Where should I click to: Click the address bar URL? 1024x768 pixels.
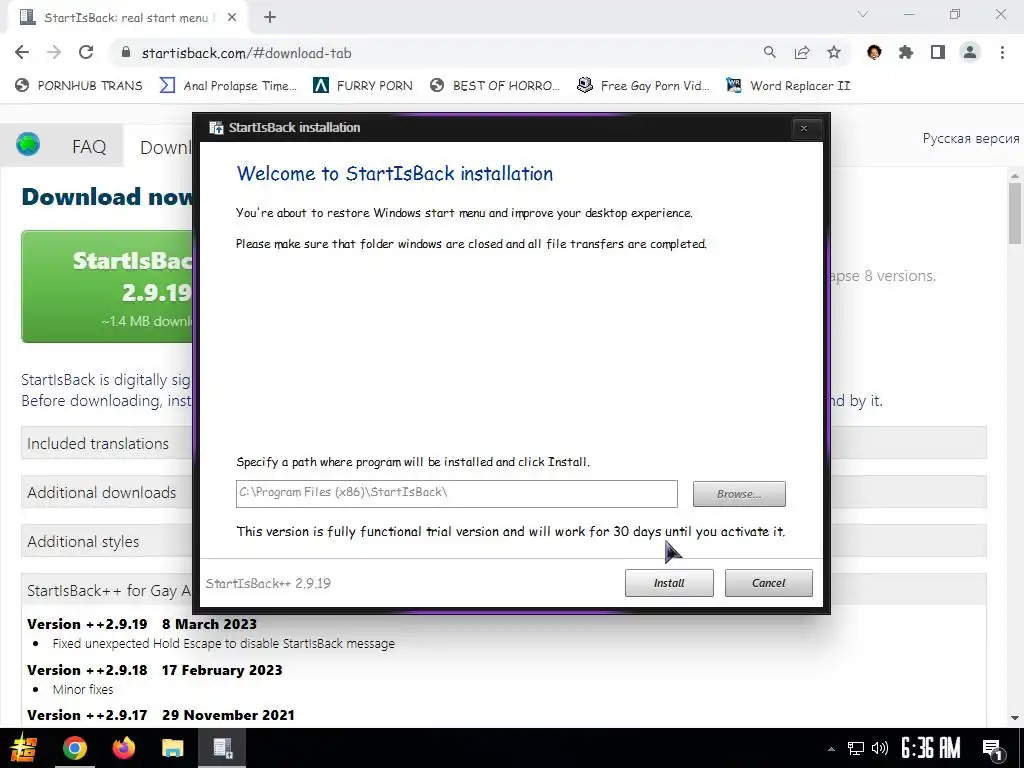[x=246, y=53]
